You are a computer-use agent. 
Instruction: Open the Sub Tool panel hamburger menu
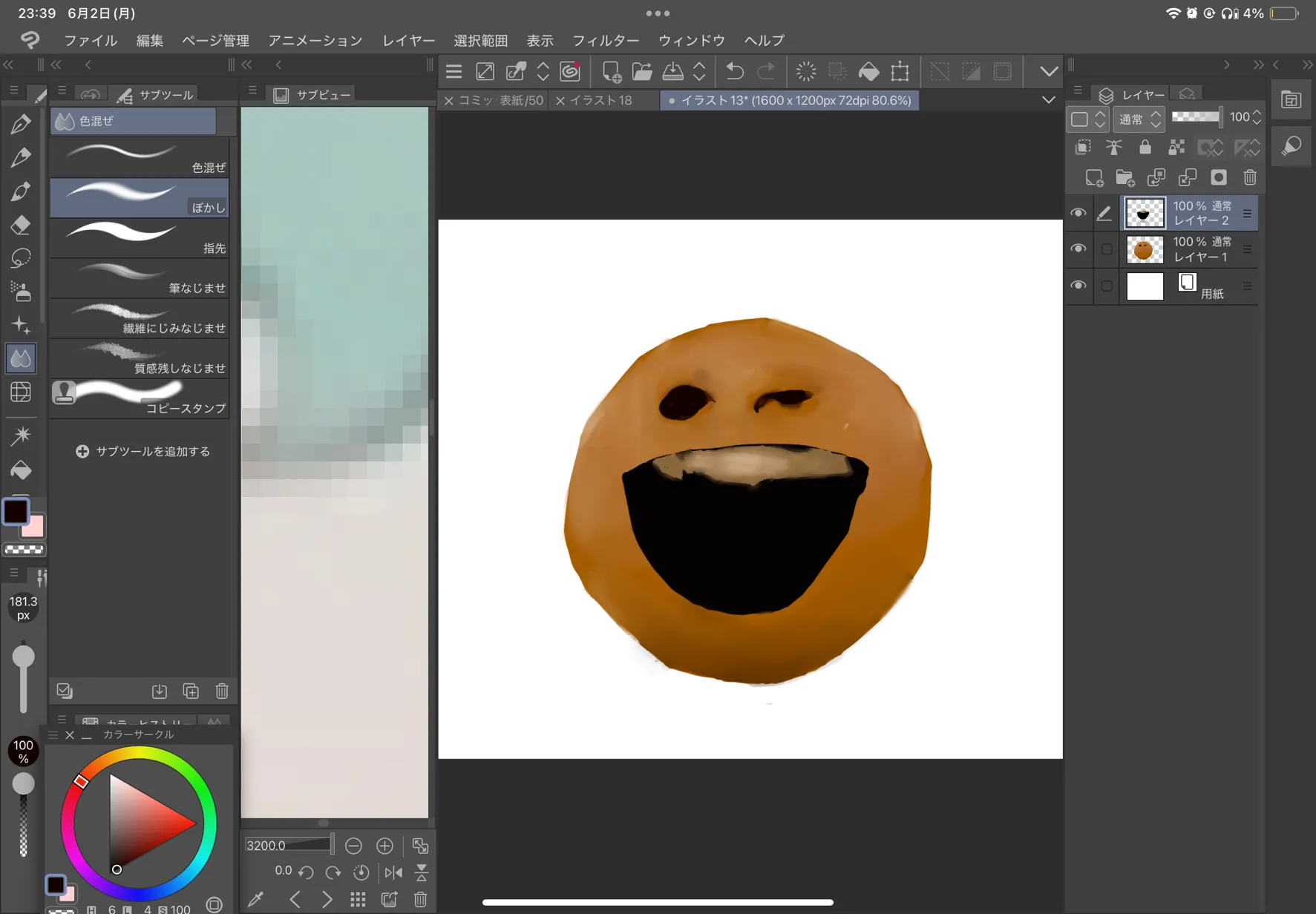click(x=62, y=91)
